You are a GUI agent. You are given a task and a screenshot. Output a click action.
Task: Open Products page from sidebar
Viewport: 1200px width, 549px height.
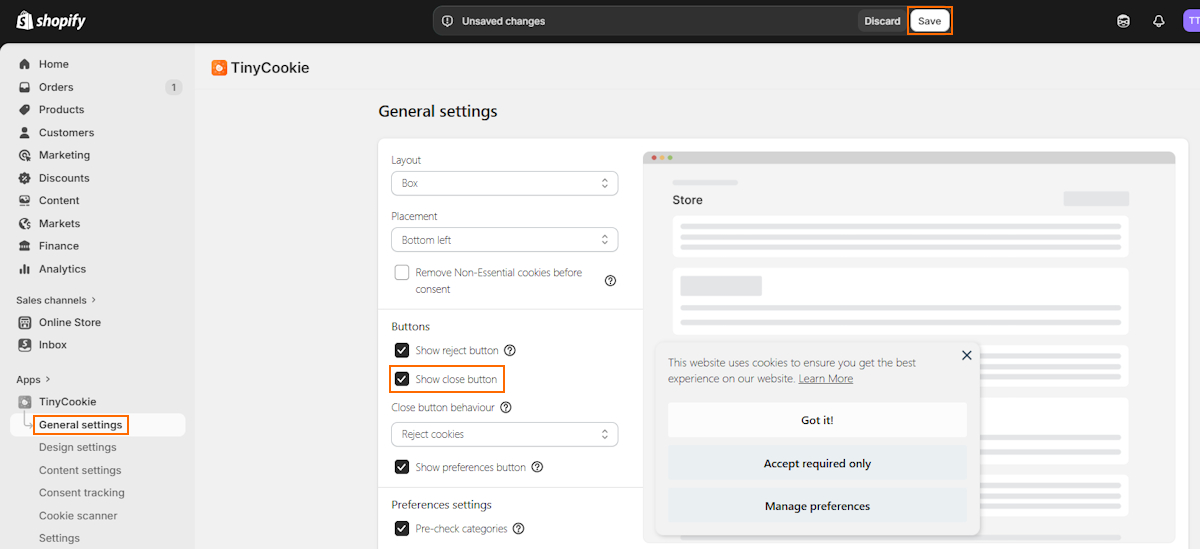(x=61, y=110)
